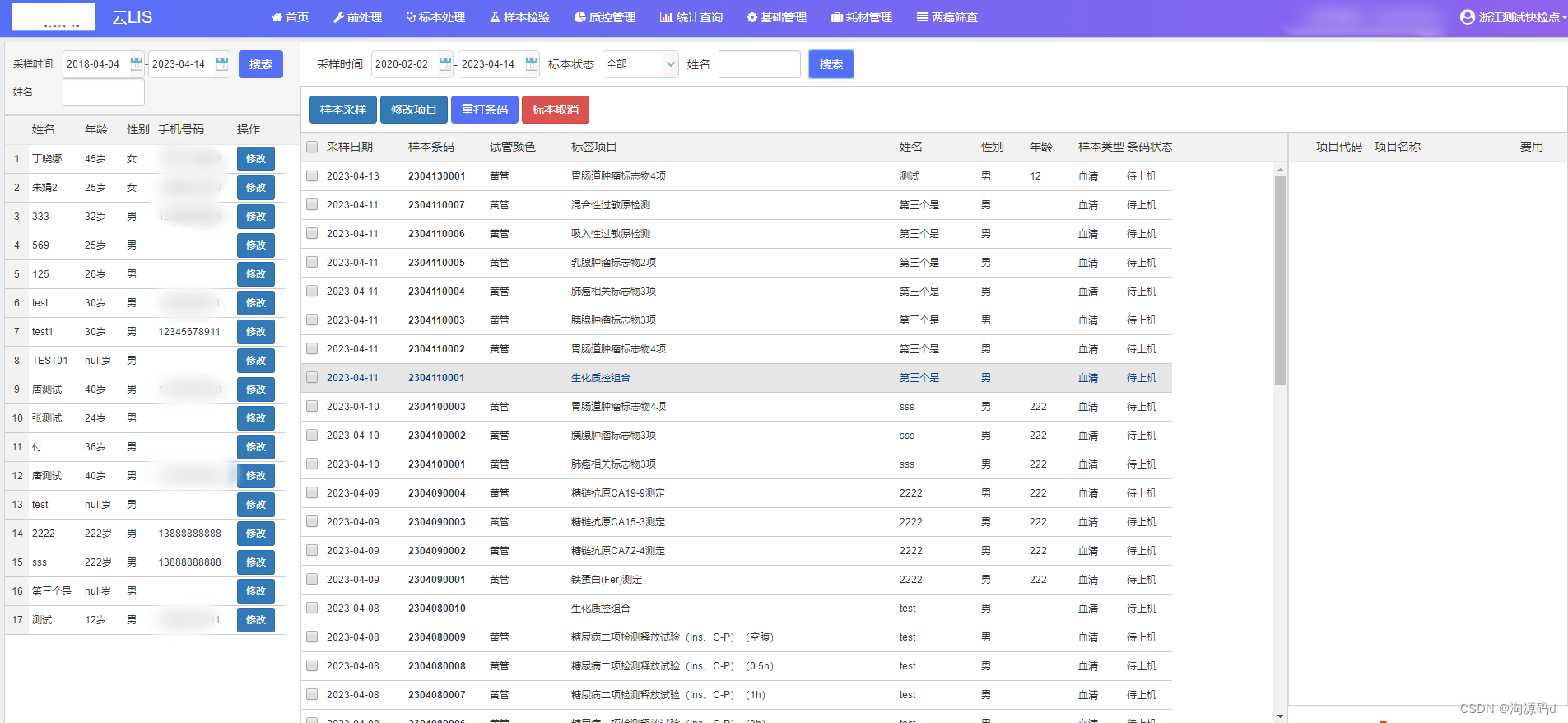Open the 浙江测试快检点 user dropdown
Screen dimensions: 1568x723
pos(1519,17)
